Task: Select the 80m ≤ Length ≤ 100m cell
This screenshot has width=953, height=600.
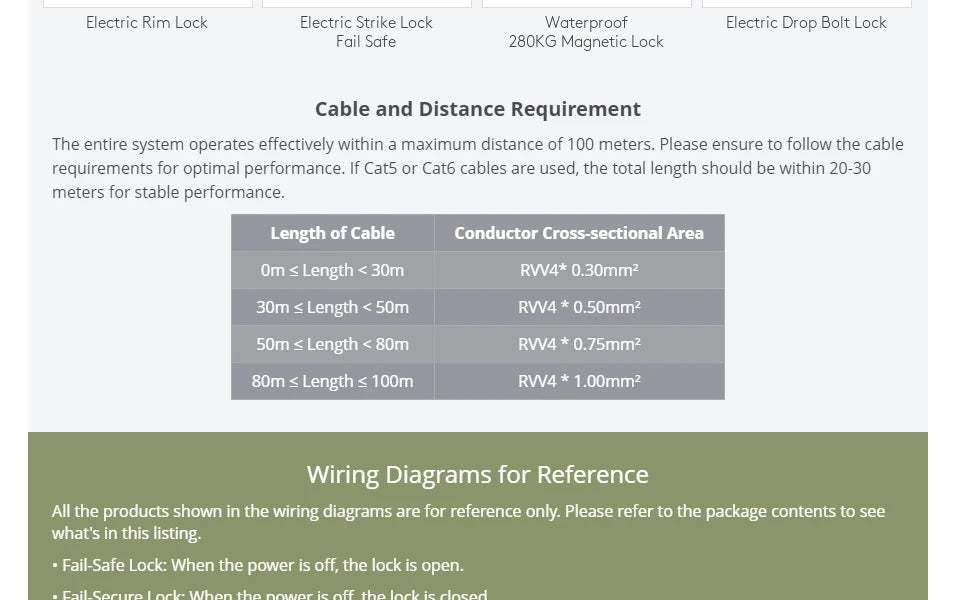Action: pyautogui.click(x=332, y=381)
